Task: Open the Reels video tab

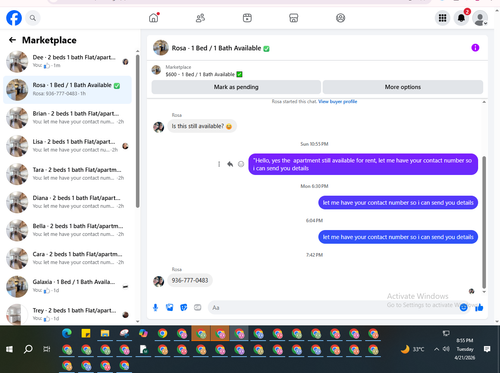Action: pos(247,18)
